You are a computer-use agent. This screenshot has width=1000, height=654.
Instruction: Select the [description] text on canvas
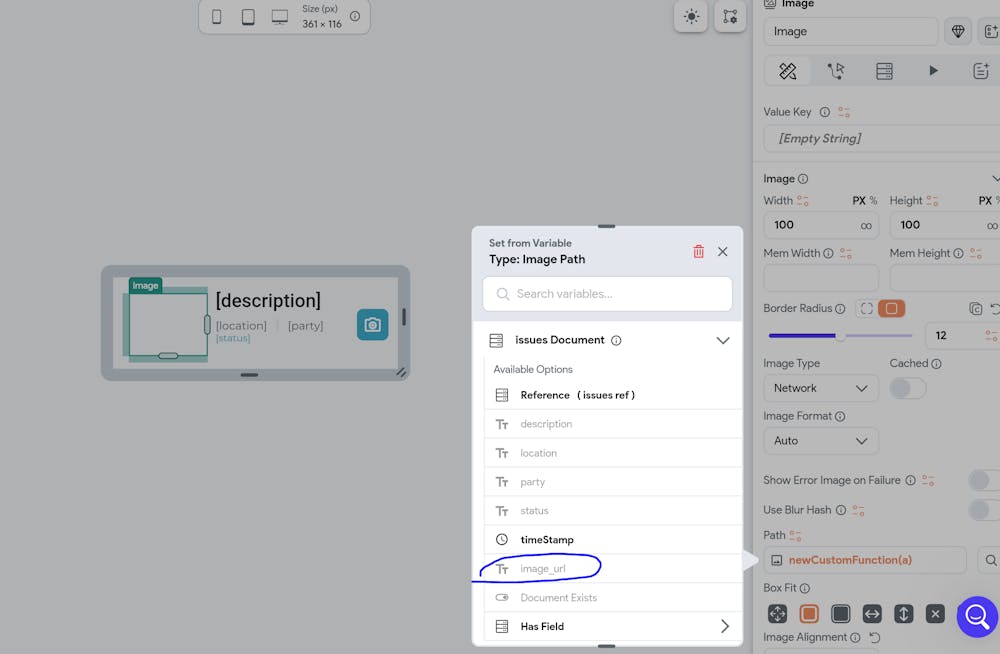[268, 301]
